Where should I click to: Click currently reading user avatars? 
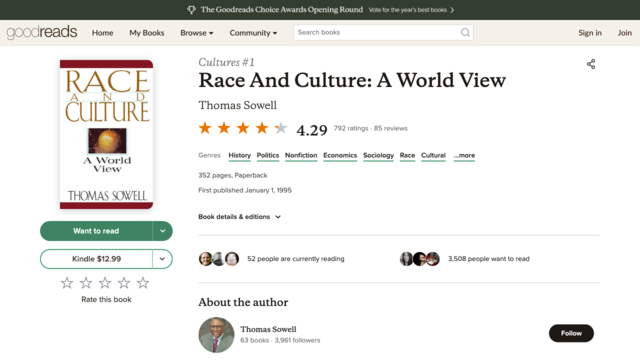tap(219, 259)
